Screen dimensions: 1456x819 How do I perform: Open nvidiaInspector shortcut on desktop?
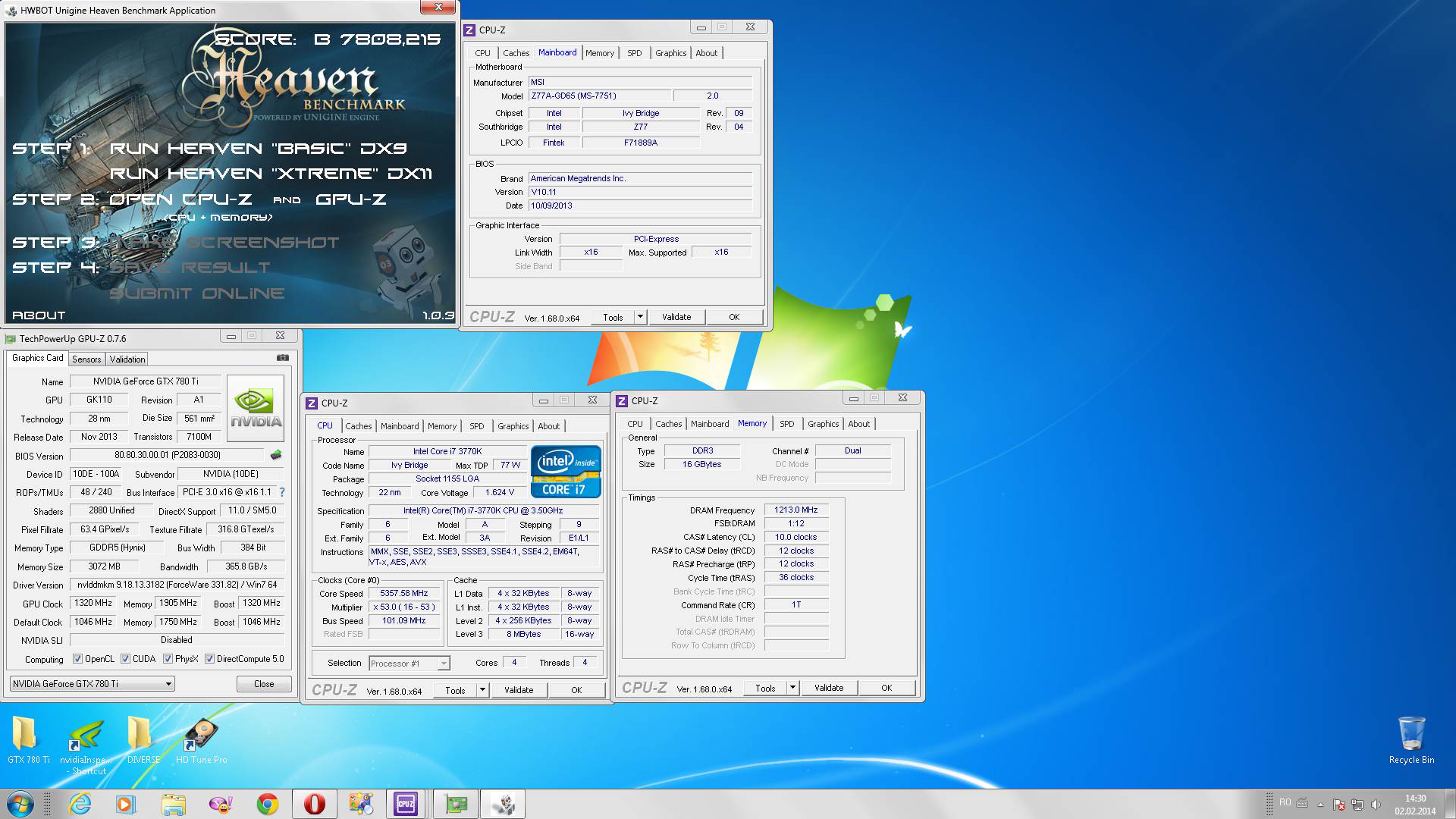[86, 745]
